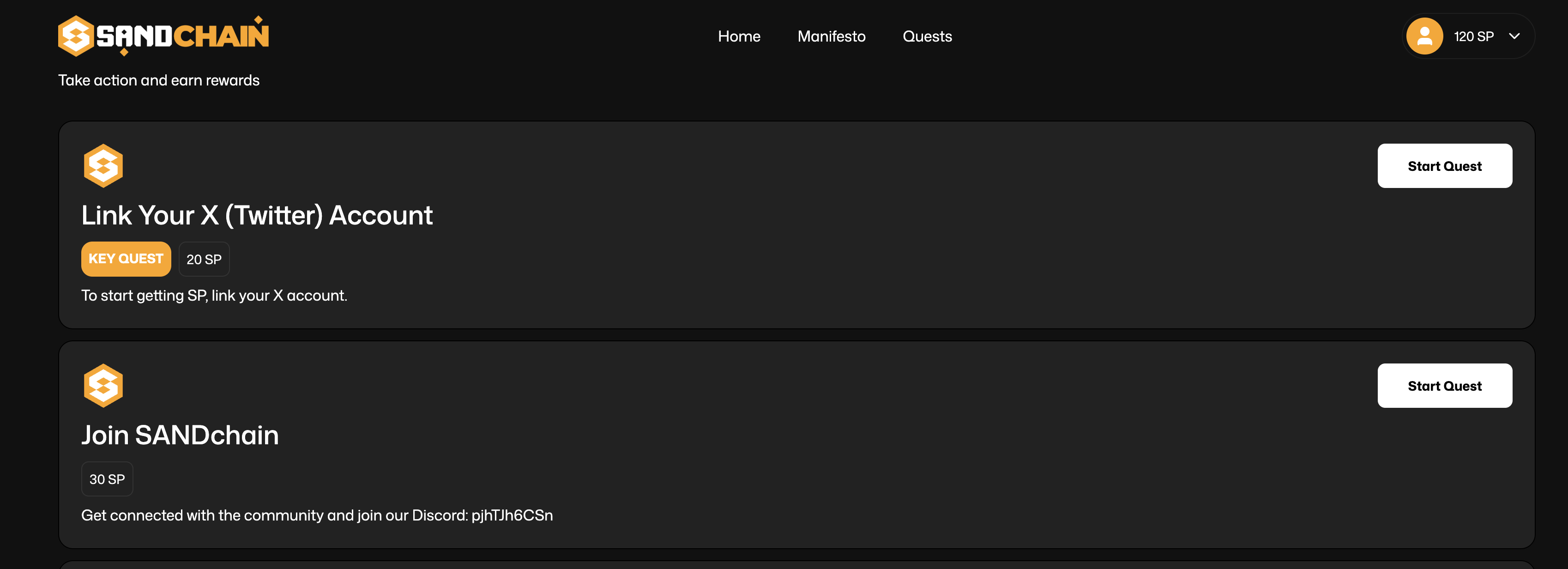Open the Join SANDchain quest title

point(180,435)
